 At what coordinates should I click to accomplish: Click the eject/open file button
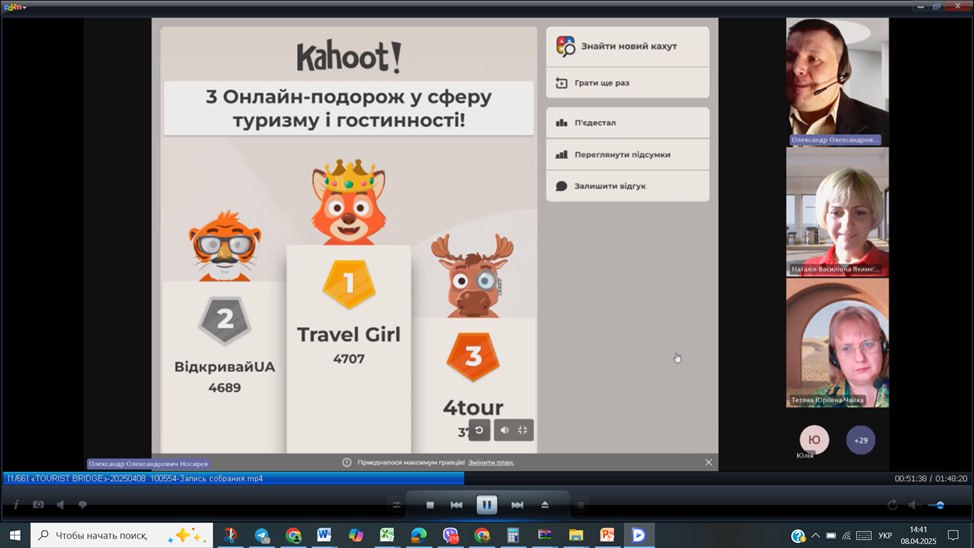click(x=545, y=505)
